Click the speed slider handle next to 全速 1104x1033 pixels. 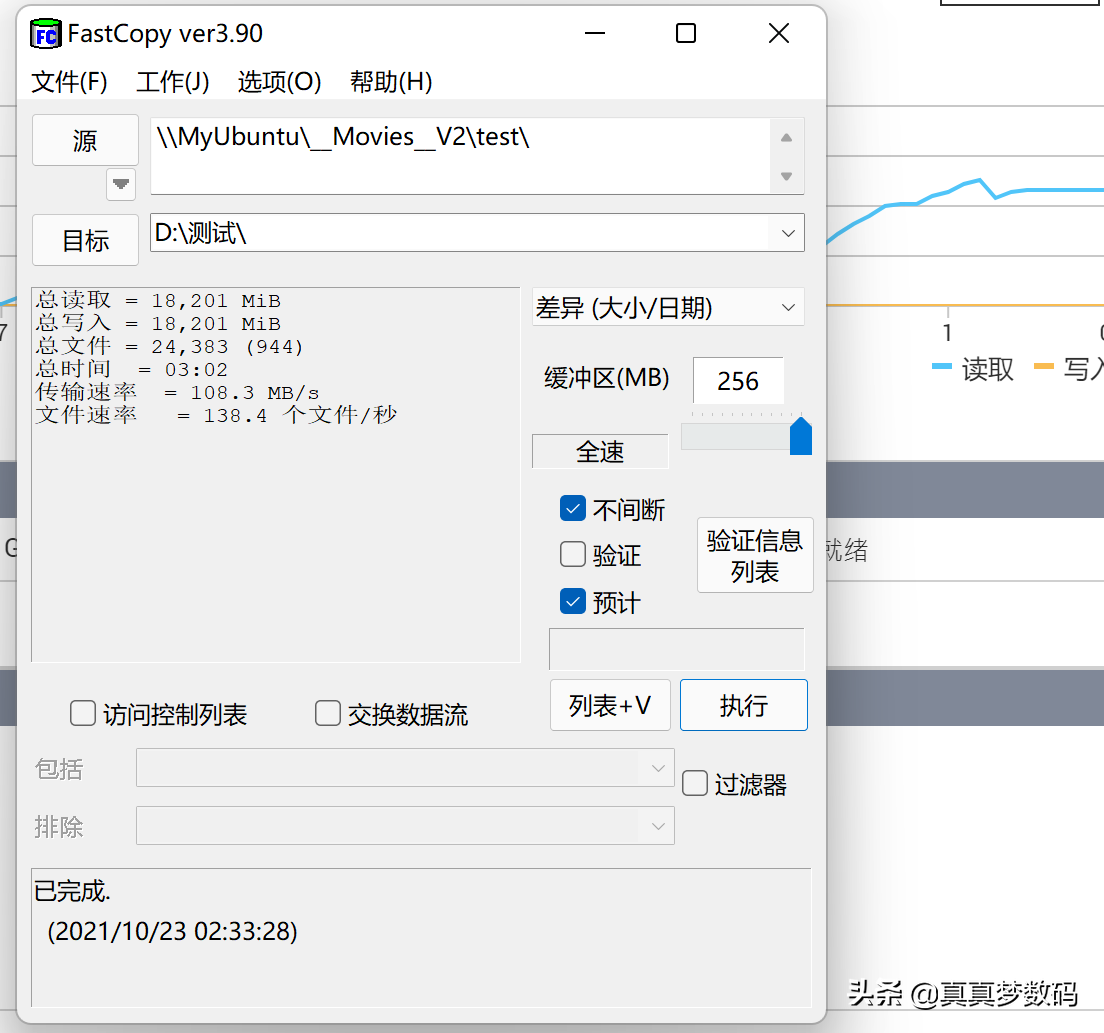(x=800, y=437)
